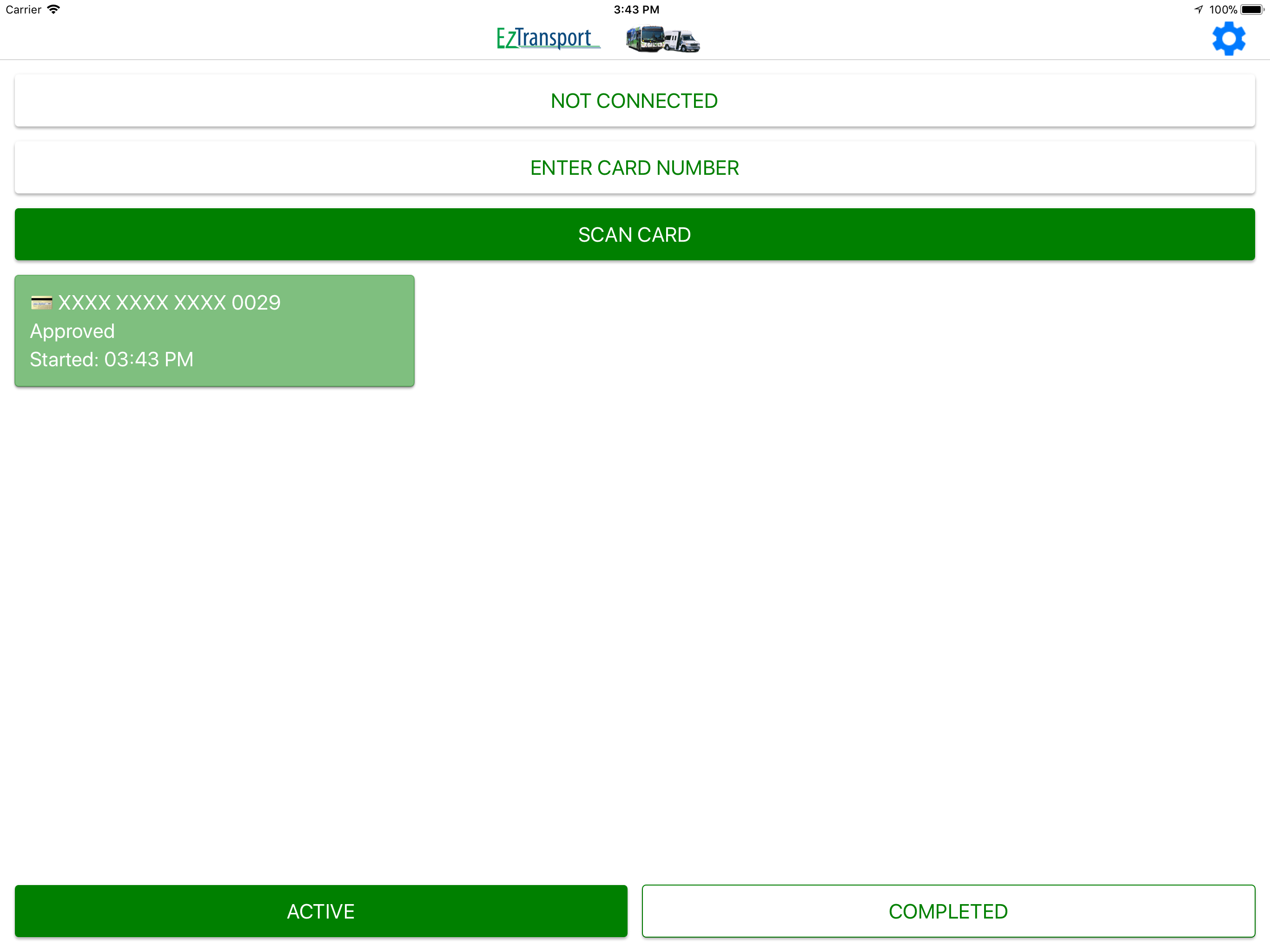Click the "Started: 03:43 PM" text
The width and height of the screenshot is (1270, 952).
click(x=112, y=359)
